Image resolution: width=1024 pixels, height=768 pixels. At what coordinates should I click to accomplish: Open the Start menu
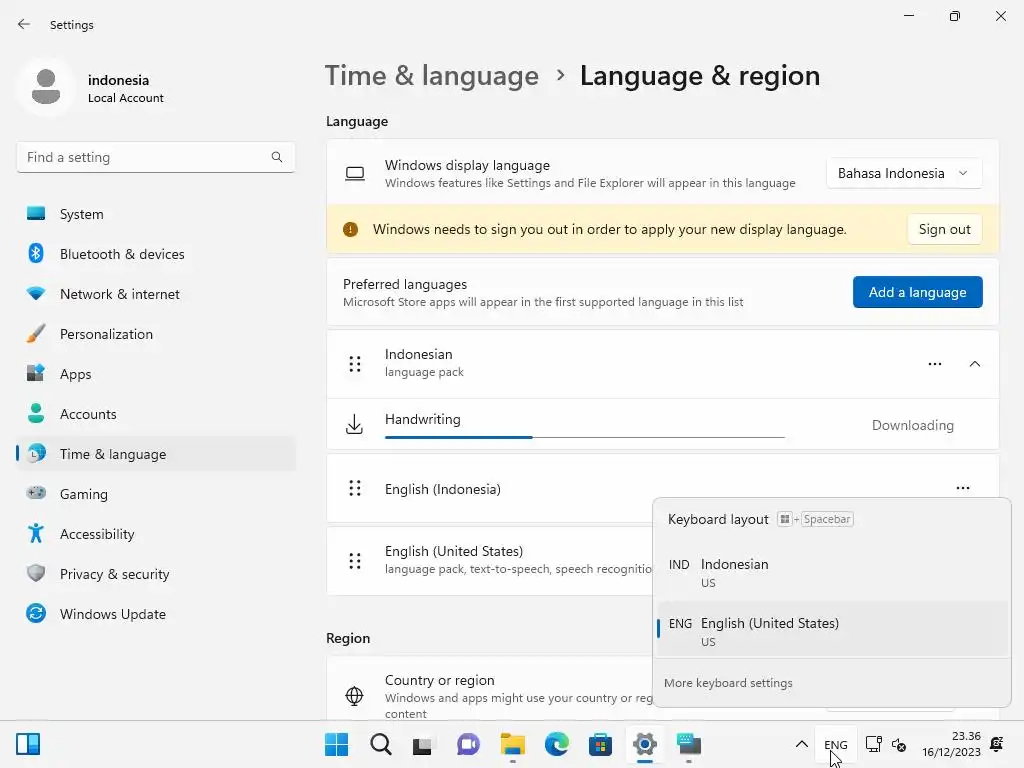click(336, 744)
